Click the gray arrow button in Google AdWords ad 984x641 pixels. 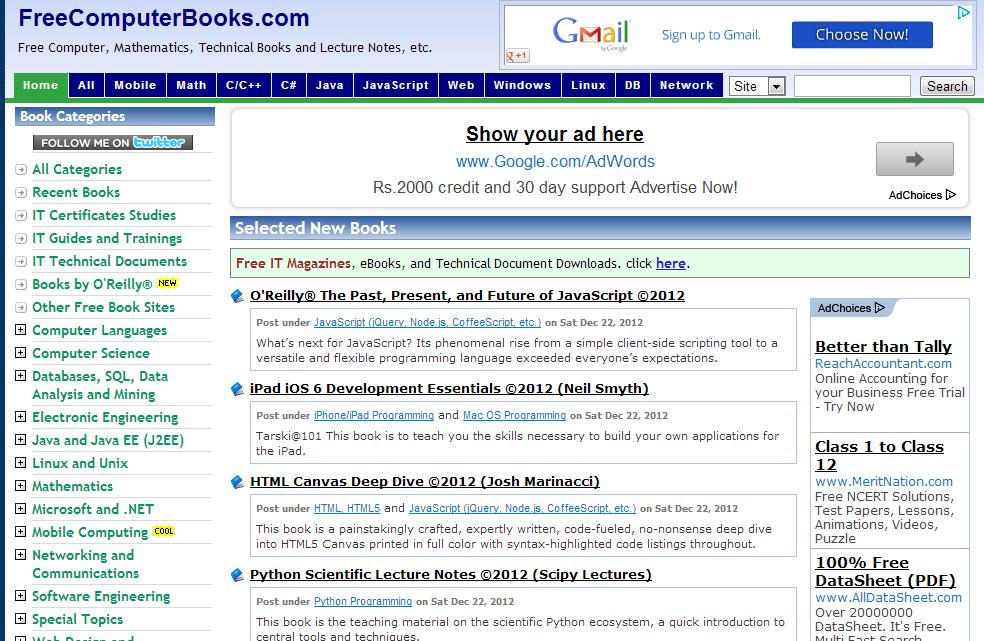coord(914,159)
